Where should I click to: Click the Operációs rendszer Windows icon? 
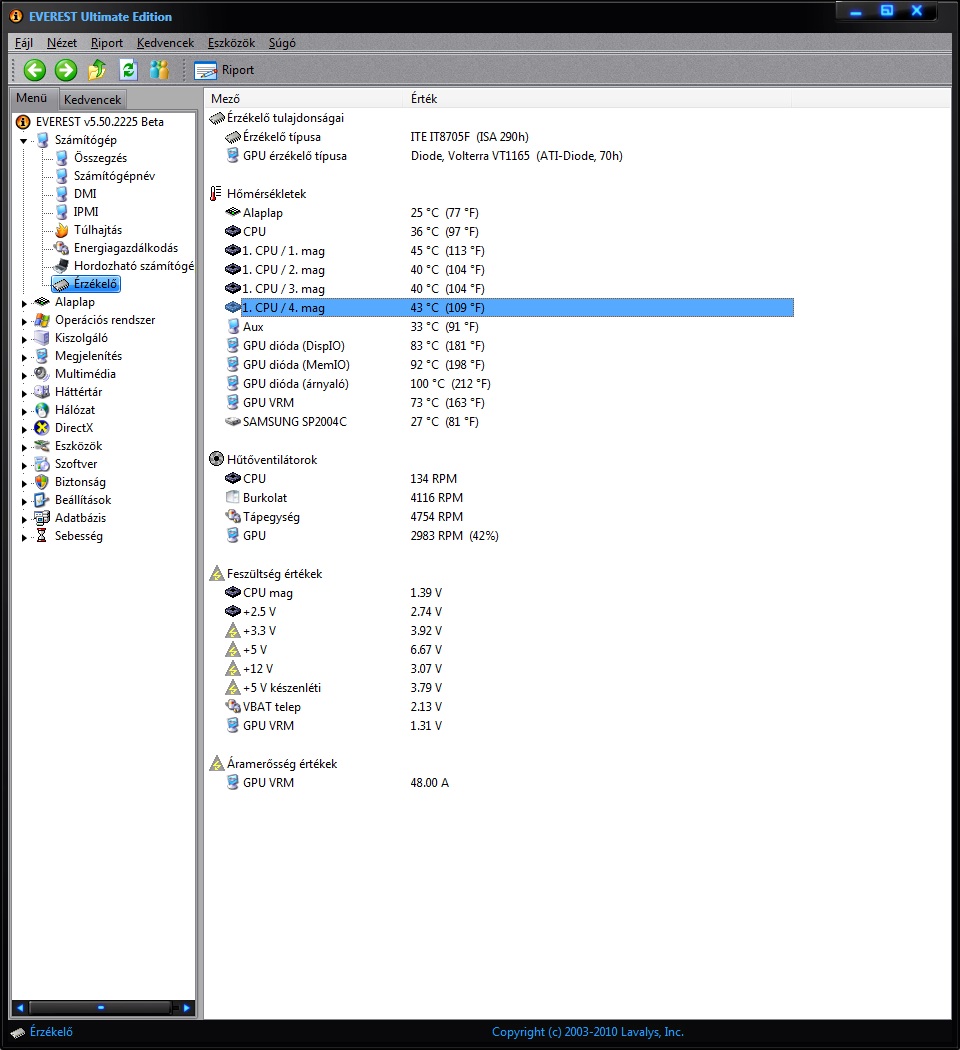coord(42,320)
